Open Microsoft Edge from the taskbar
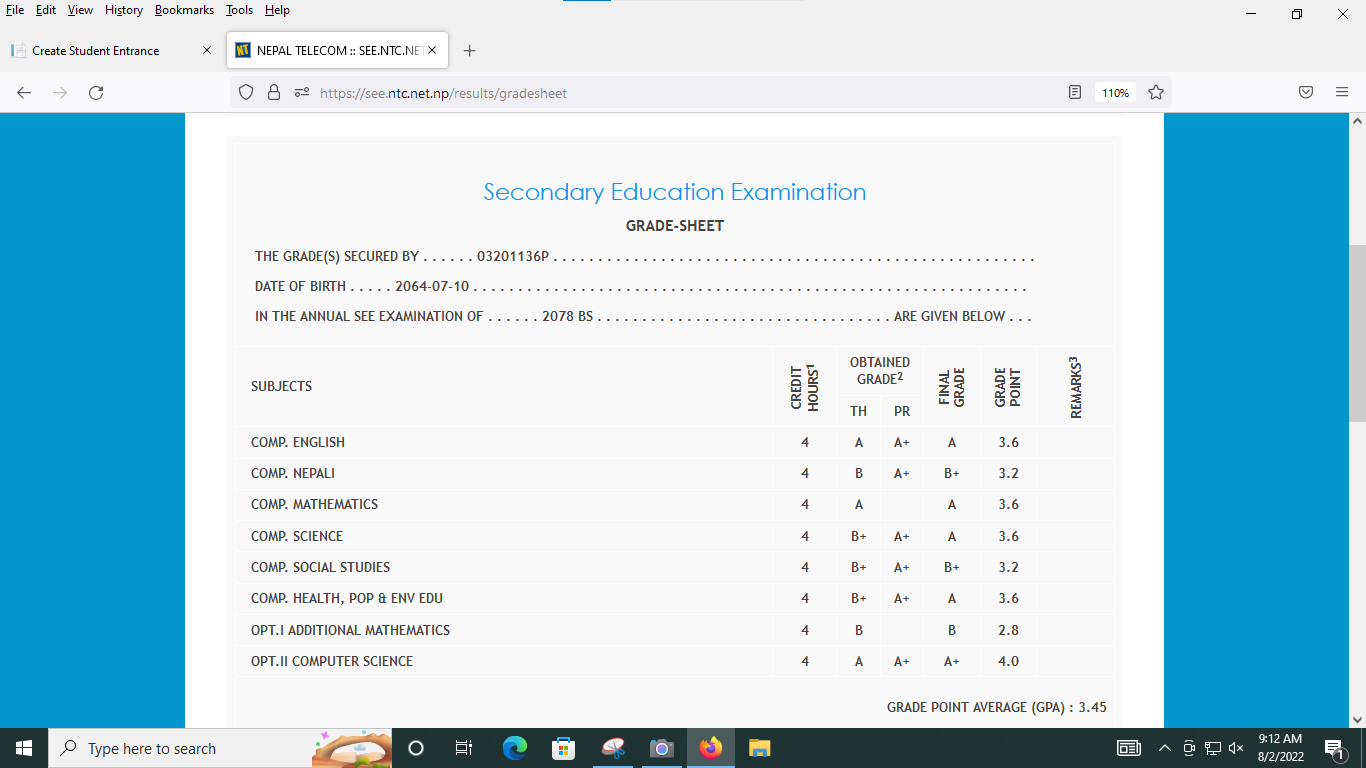 515,748
